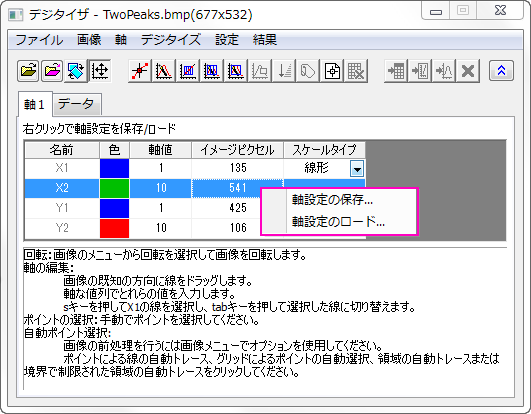Click the greyed label tag toolbar icon
Viewport: 531px width, 414px height.
[308, 71]
